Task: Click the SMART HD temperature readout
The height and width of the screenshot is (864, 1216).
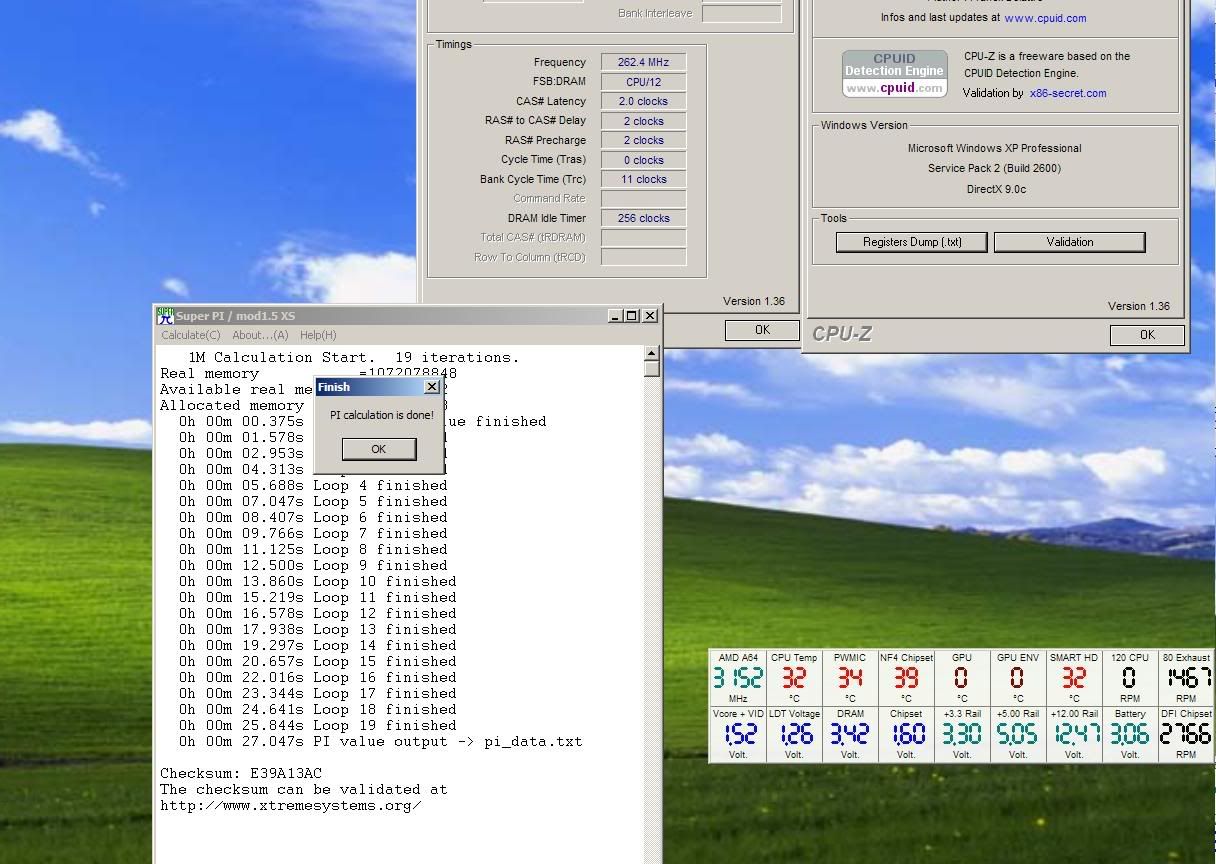Action: 1074,678
